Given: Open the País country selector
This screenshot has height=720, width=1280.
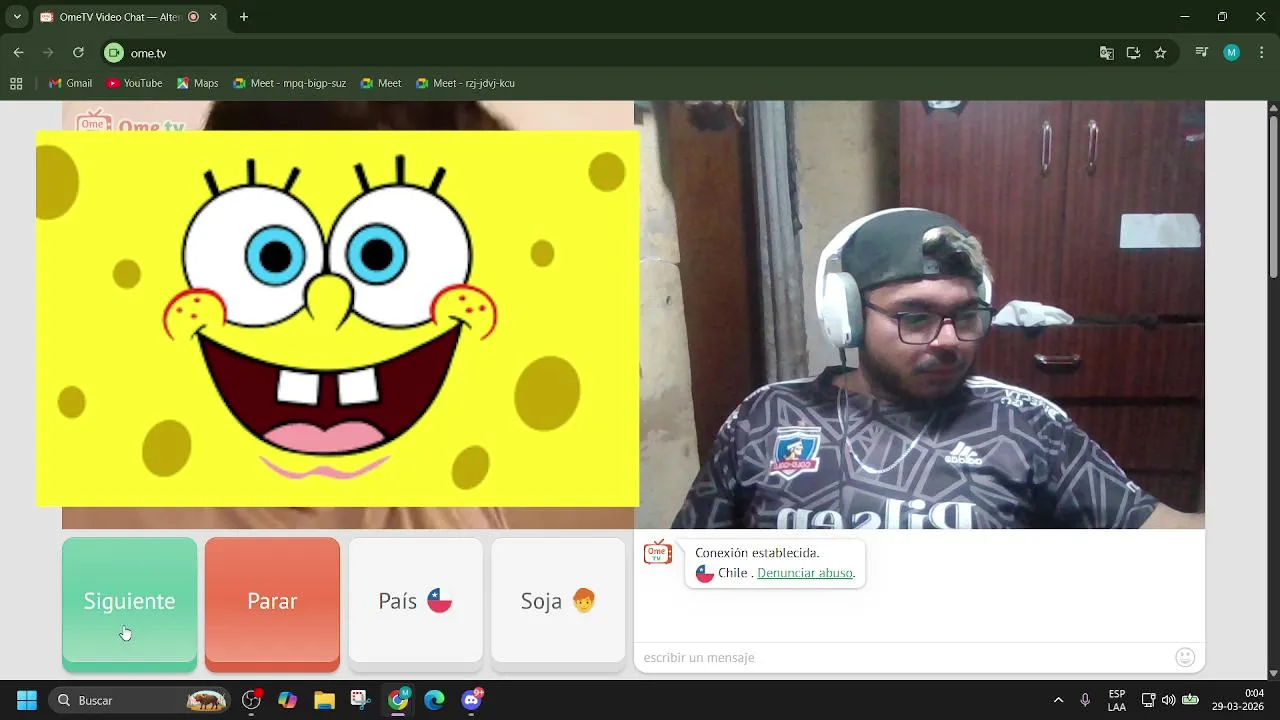Looking at the screenshot, I should [x=415, y=601].
